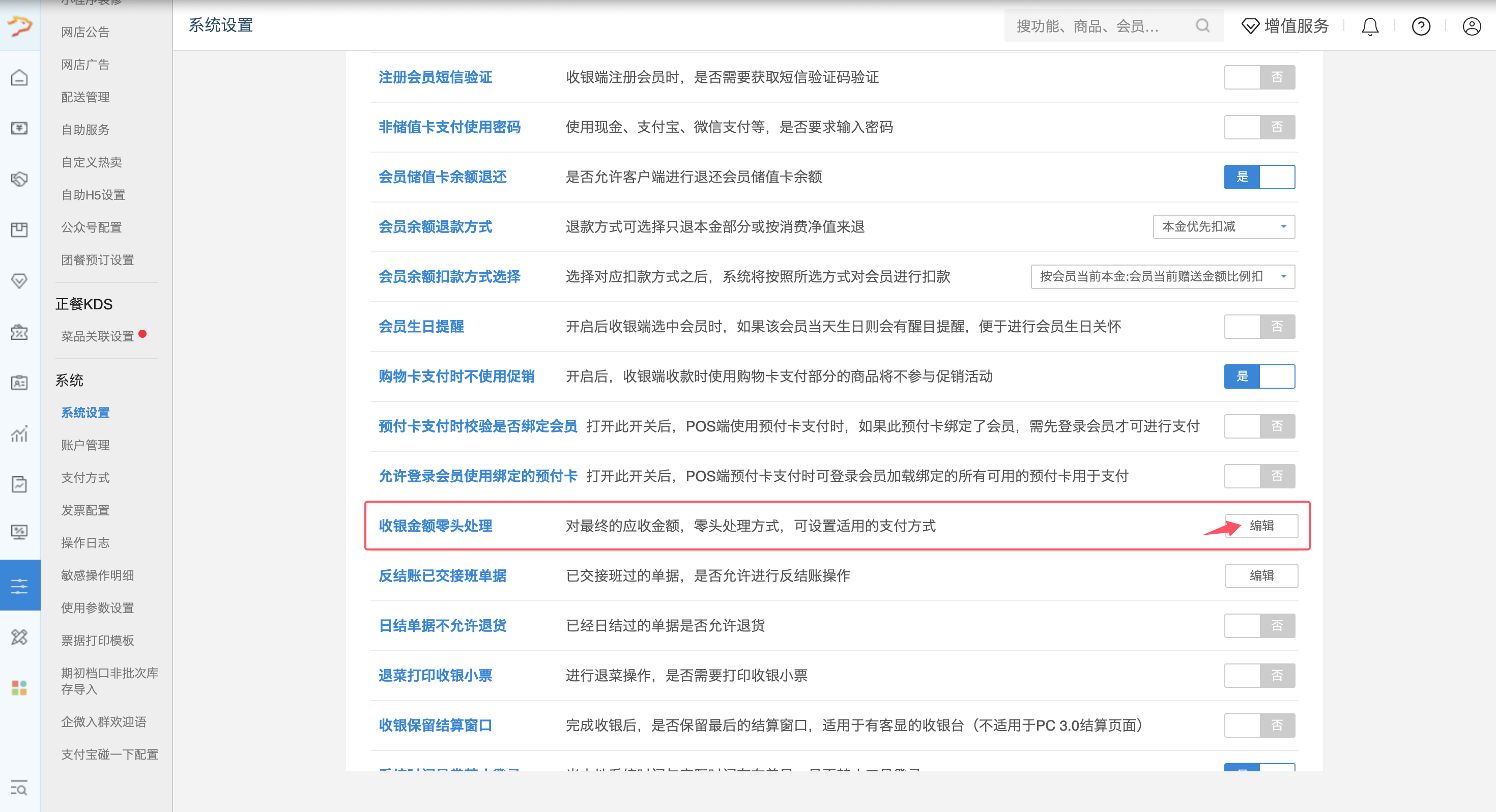Open the ID card icon in left rail
The image size is (1496, 812).
pos(19,383)
